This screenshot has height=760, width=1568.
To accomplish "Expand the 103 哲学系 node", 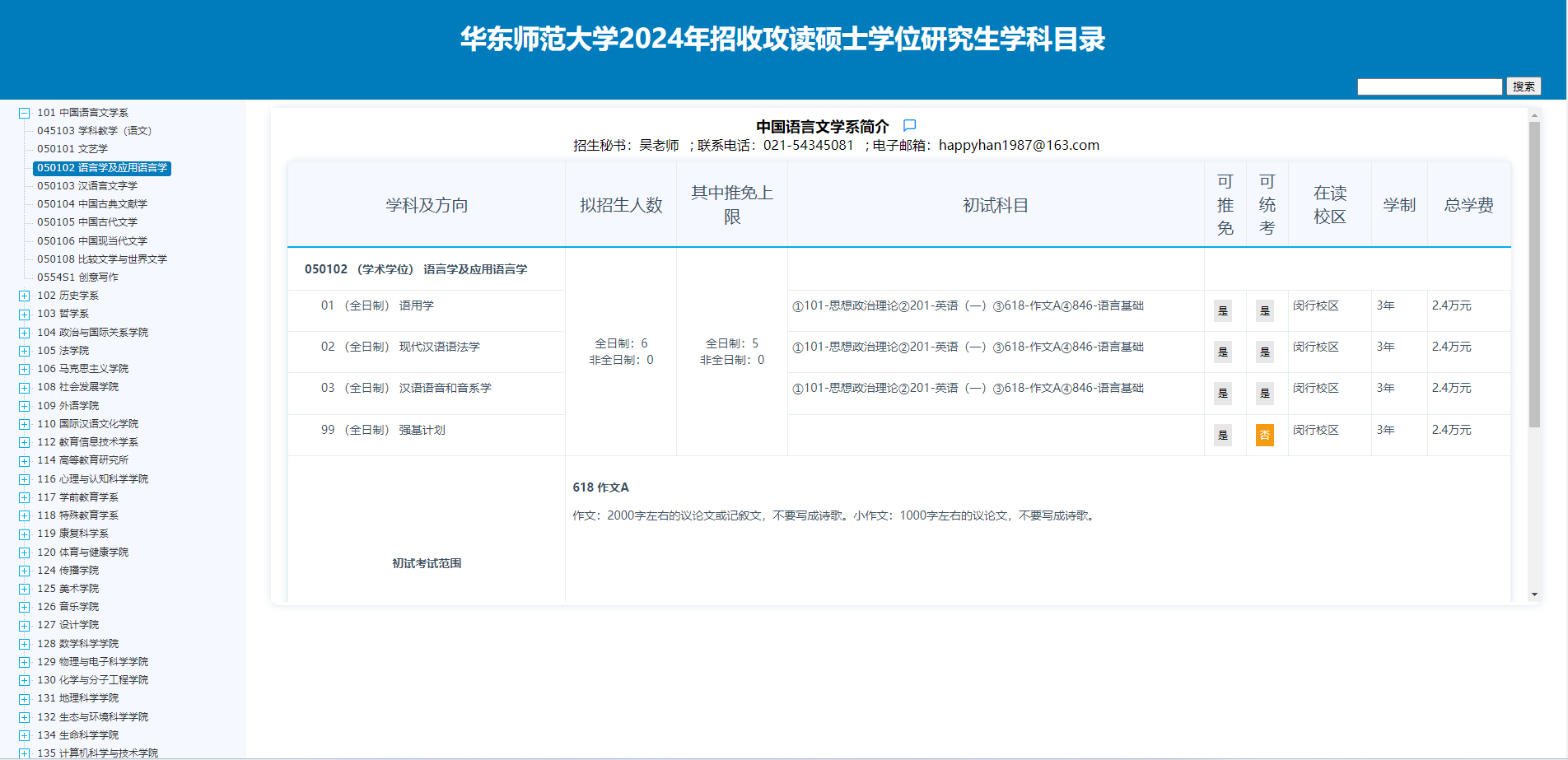I will point(25,314).
